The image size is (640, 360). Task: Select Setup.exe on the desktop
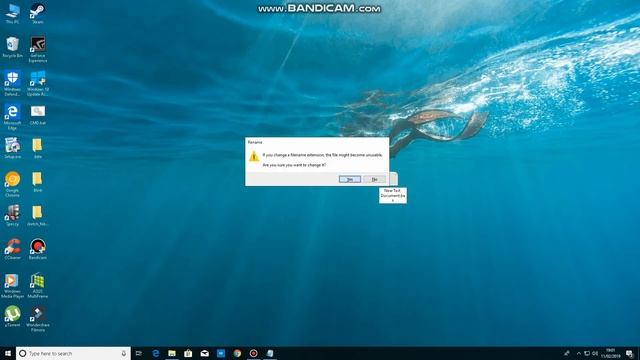pyautogui.click(x=12, y=148)
